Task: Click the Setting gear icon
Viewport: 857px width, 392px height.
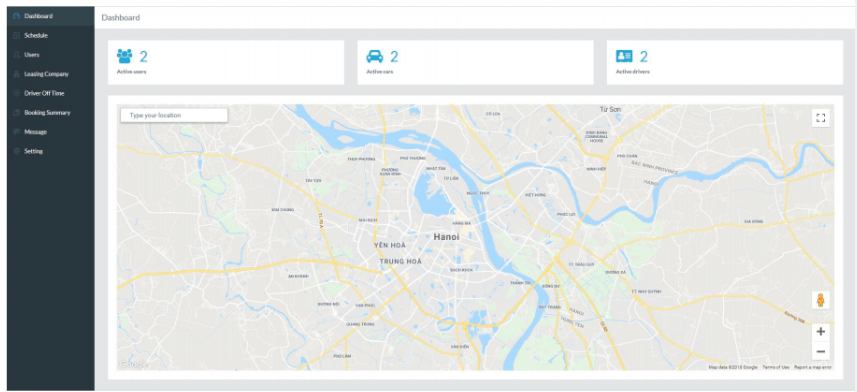Action: [16, 151]
